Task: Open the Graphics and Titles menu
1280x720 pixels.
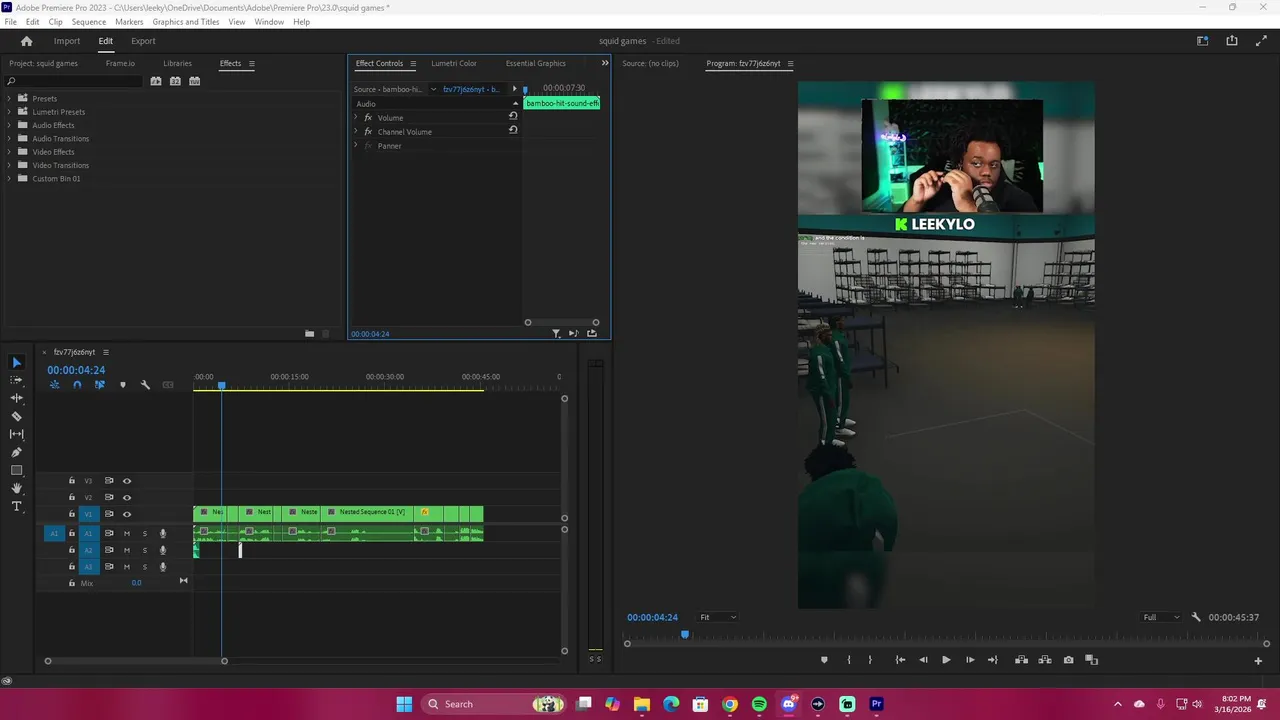Action: 186,22
